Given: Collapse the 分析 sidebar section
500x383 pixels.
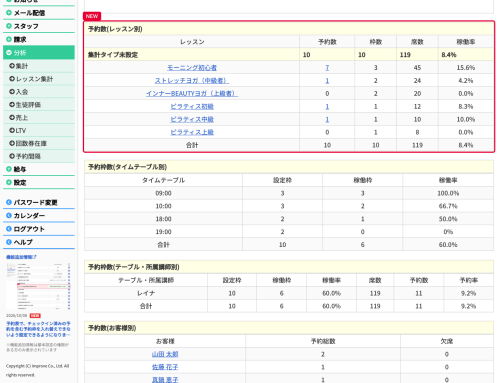Looking at the screenshot, I should [39, 53].
